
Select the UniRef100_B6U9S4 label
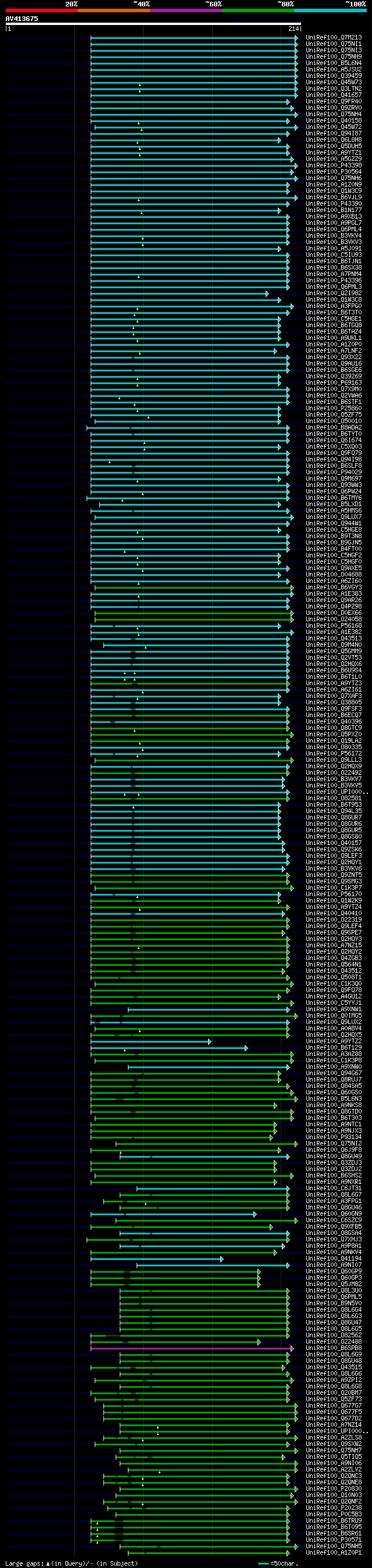334,670
